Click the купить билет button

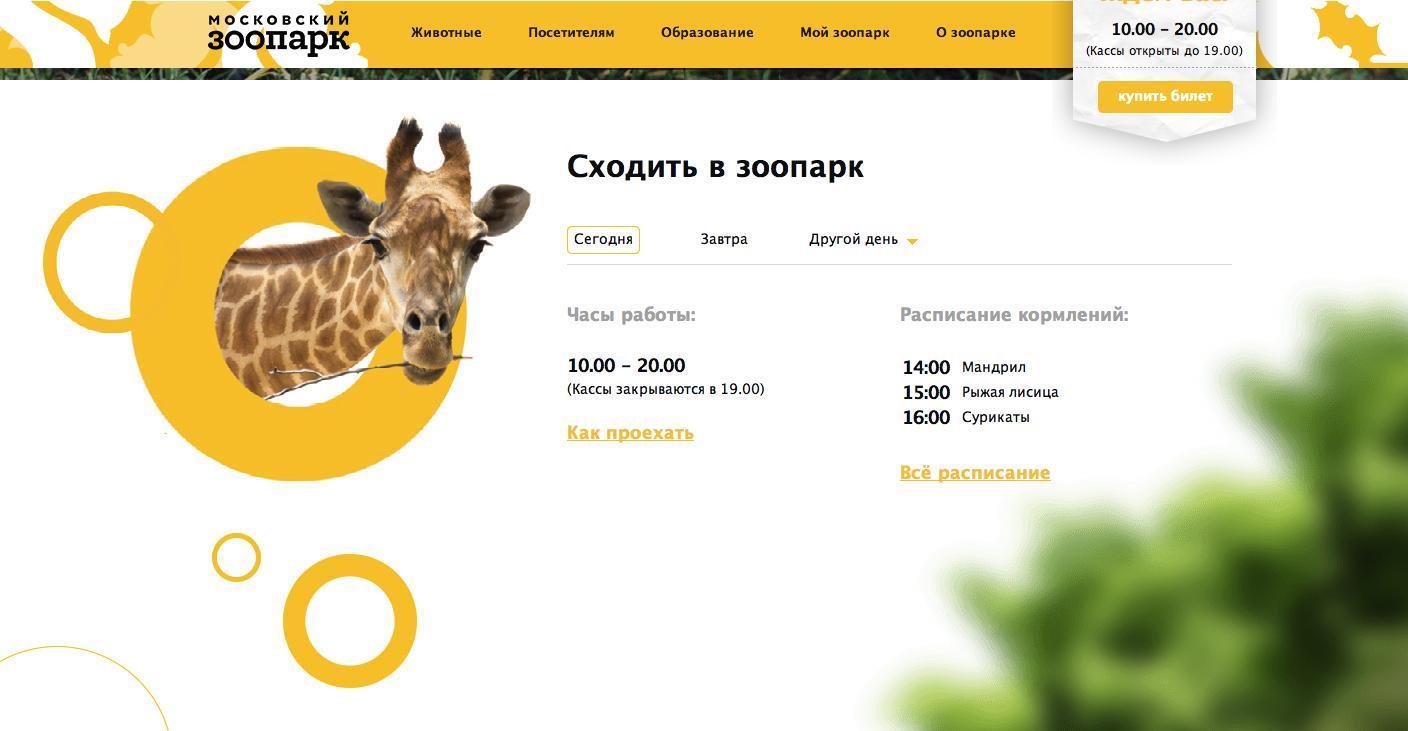pos(1165,97)
